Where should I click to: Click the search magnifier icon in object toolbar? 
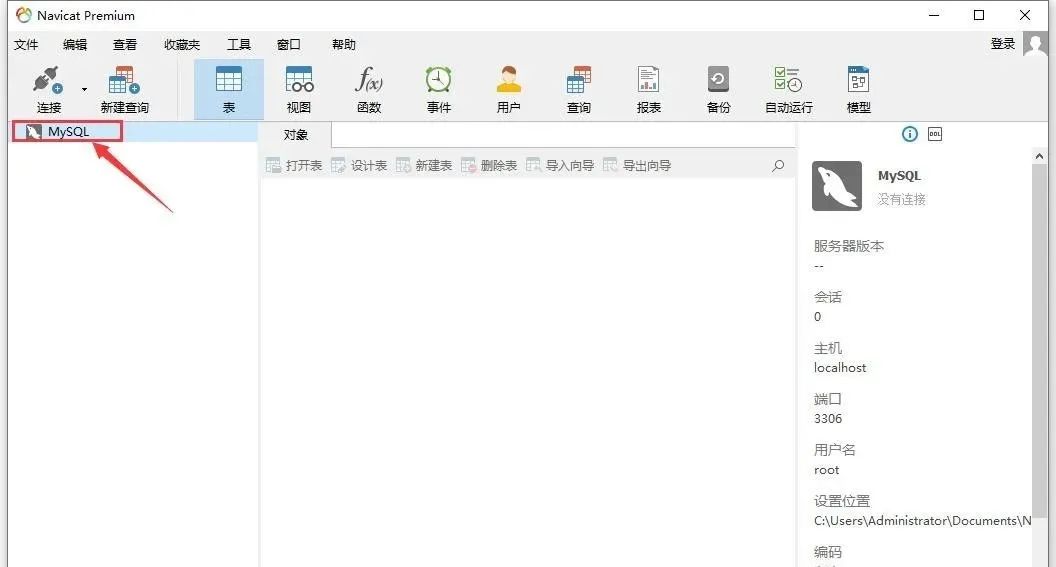(778, 166)
